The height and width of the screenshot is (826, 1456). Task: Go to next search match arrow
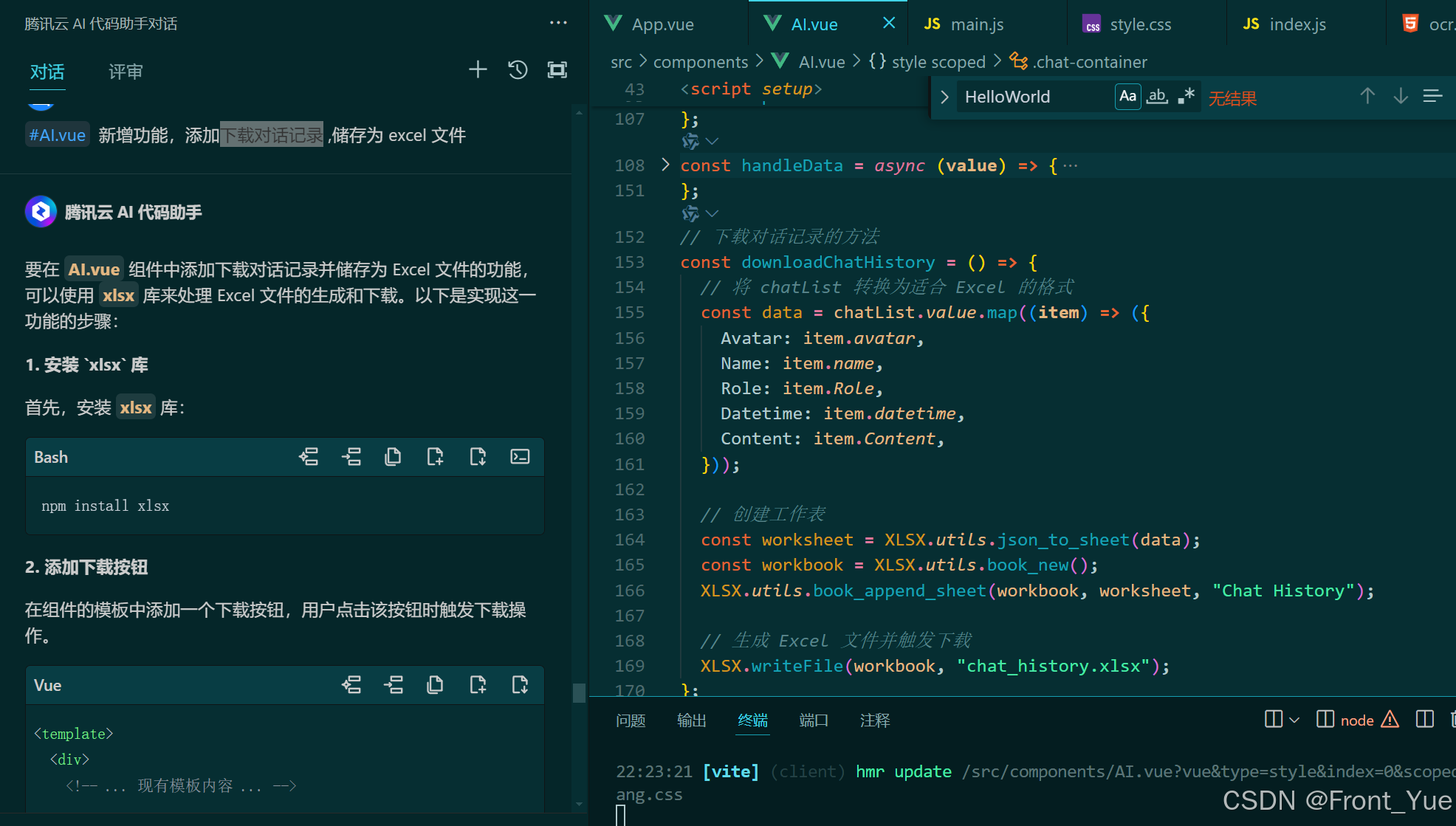tap(1401, 97)
